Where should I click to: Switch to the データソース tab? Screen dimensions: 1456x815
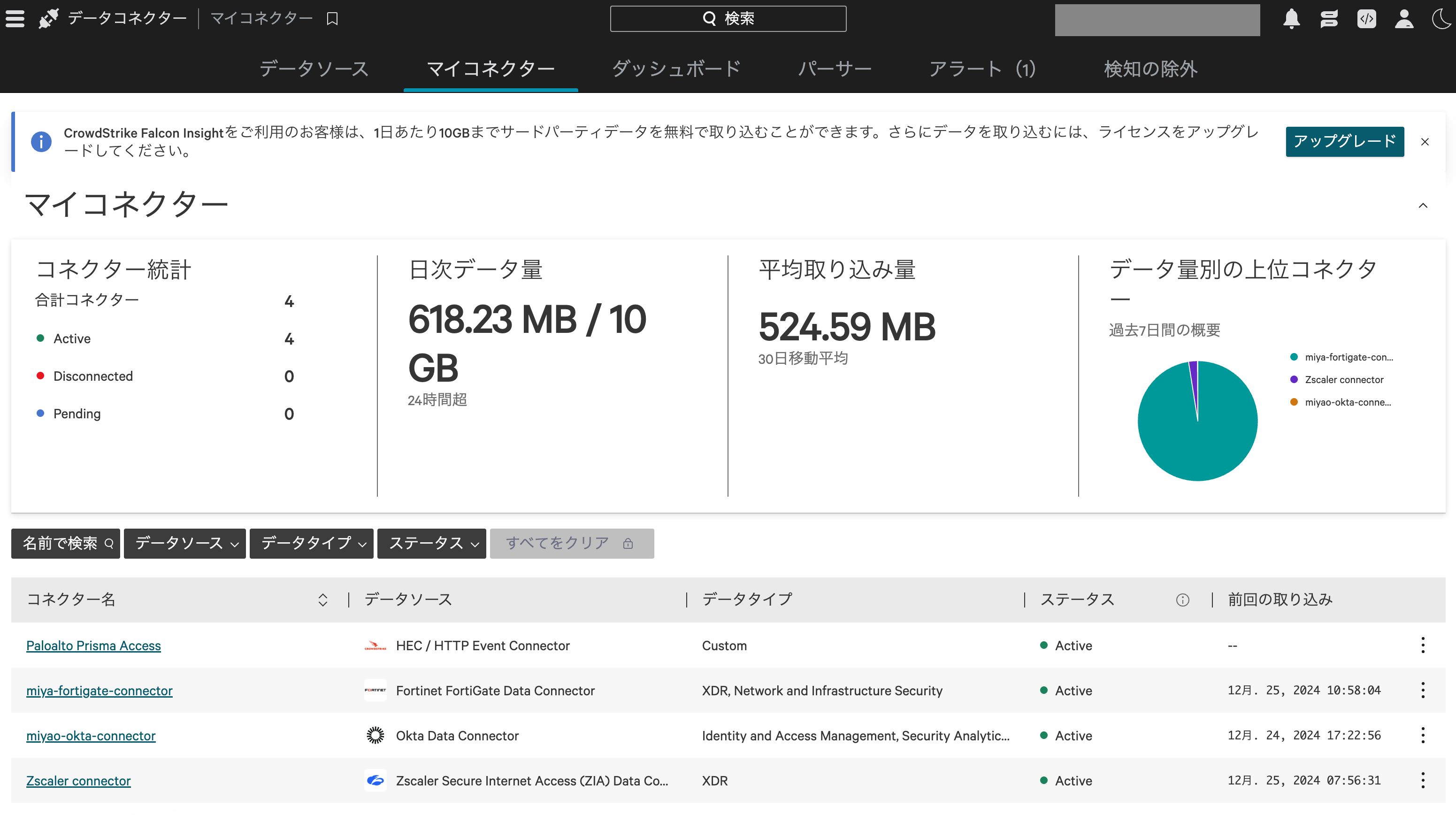click(x=314, y=69)
